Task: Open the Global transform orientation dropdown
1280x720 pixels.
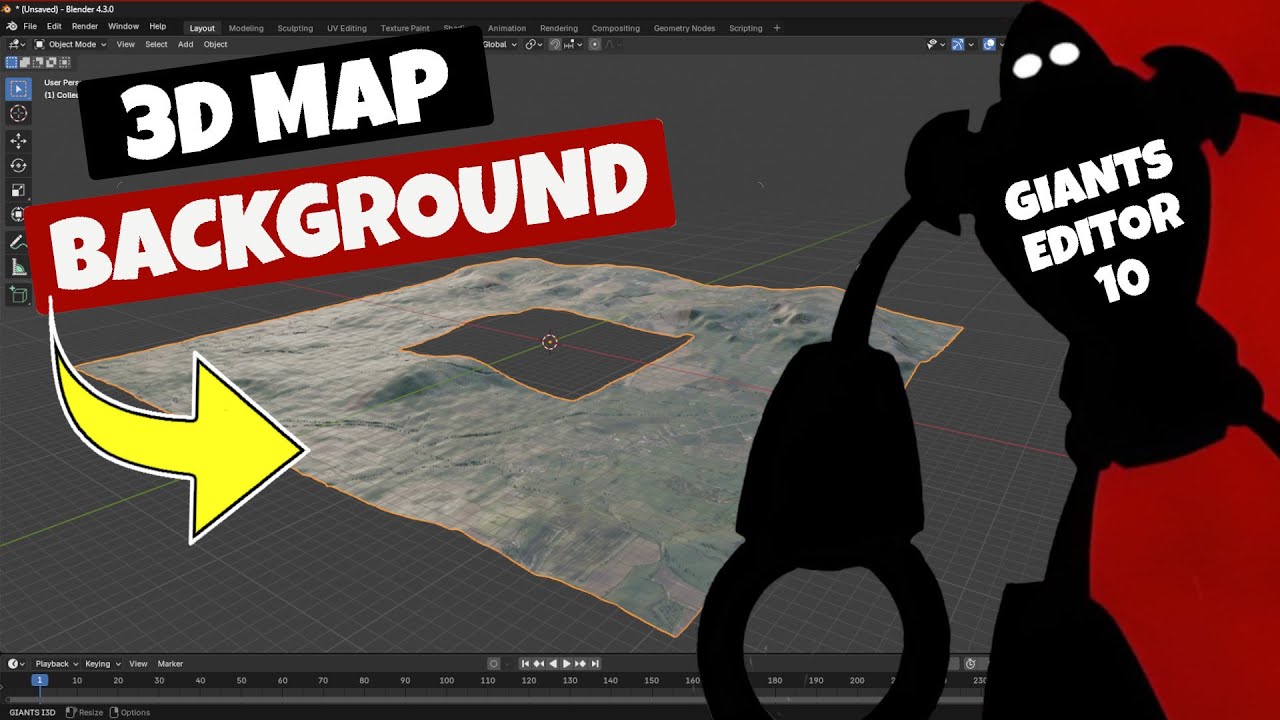Action: point(499,44)
